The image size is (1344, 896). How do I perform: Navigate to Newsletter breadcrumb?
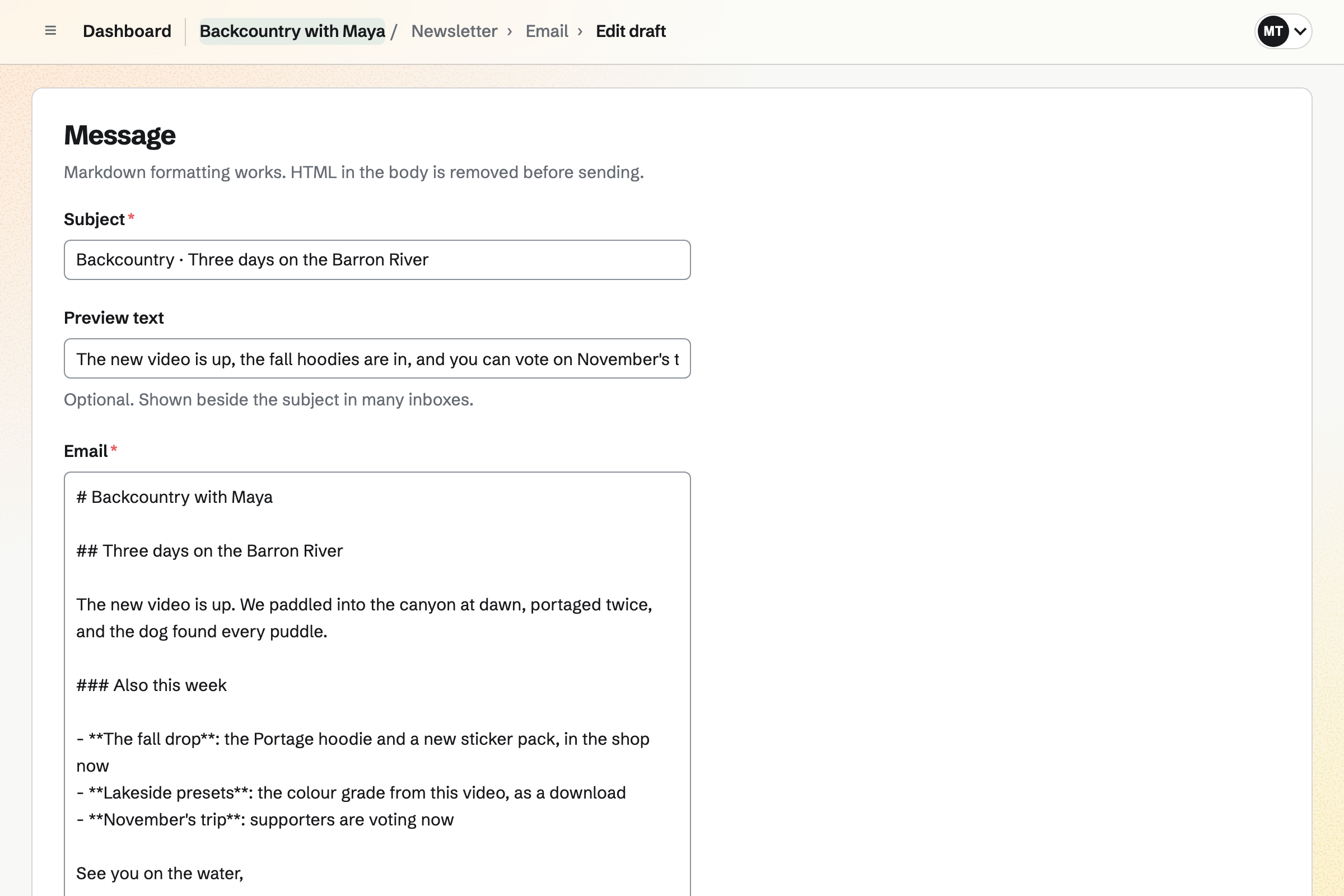point(454,31)
